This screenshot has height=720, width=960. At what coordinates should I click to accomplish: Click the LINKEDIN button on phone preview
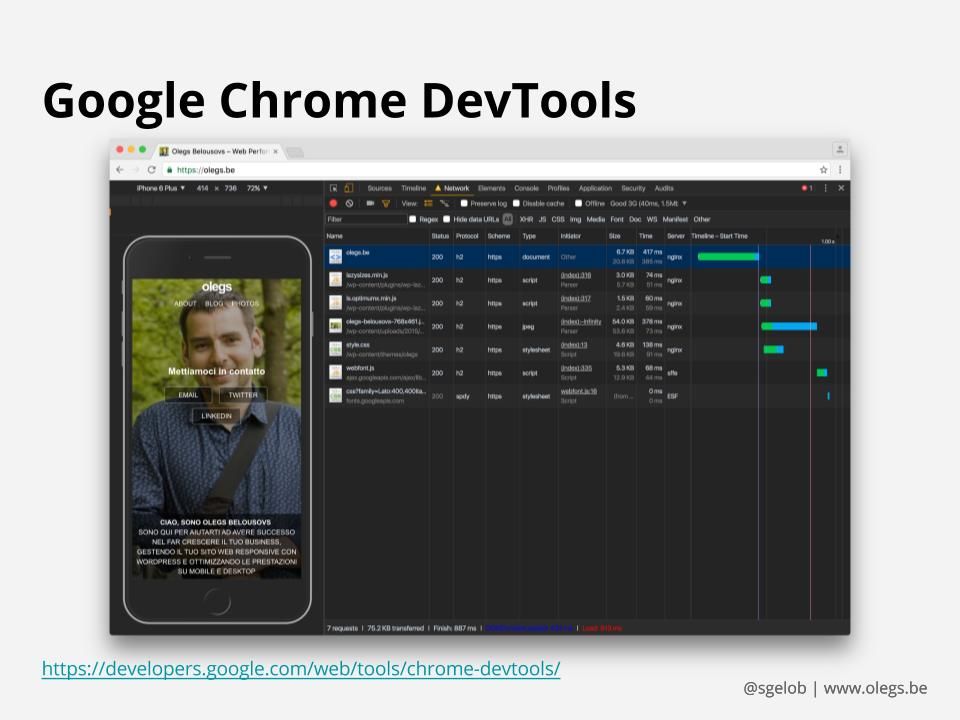click(x=217, y=416)
